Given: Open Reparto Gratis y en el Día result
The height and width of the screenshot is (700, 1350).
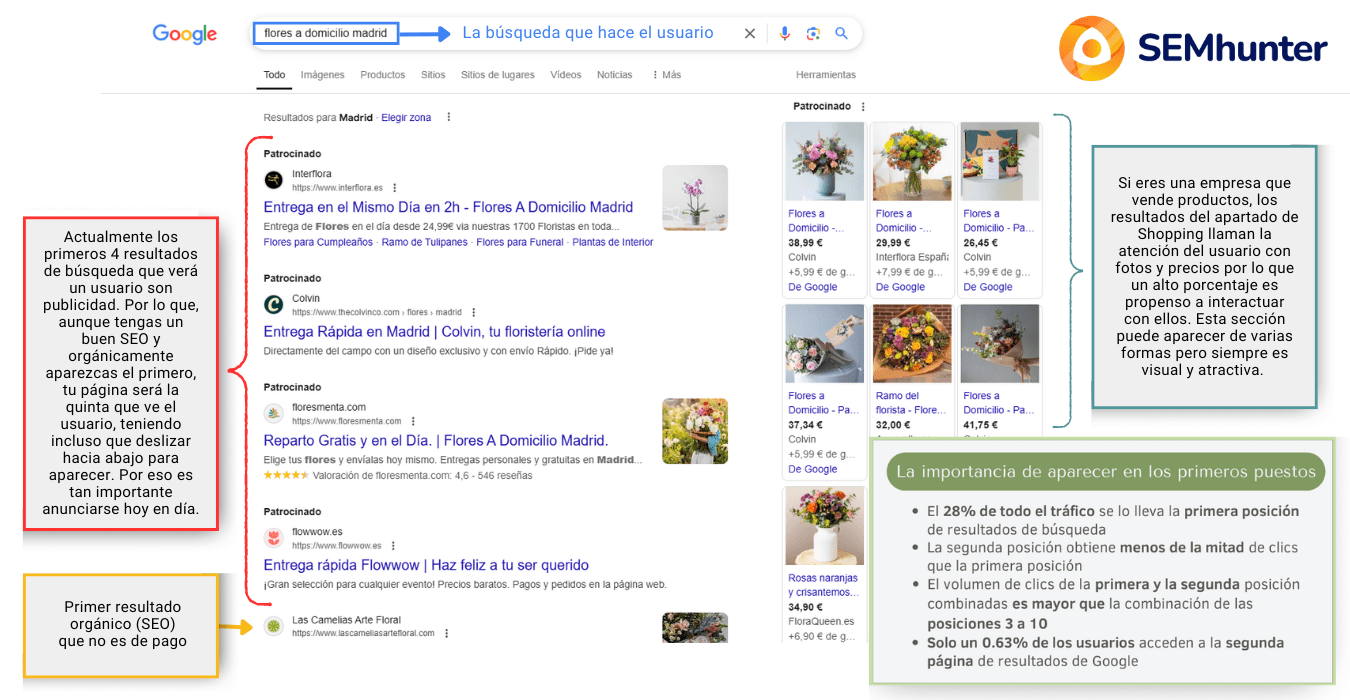Looking at the screenshot, I should pos(436,440).
